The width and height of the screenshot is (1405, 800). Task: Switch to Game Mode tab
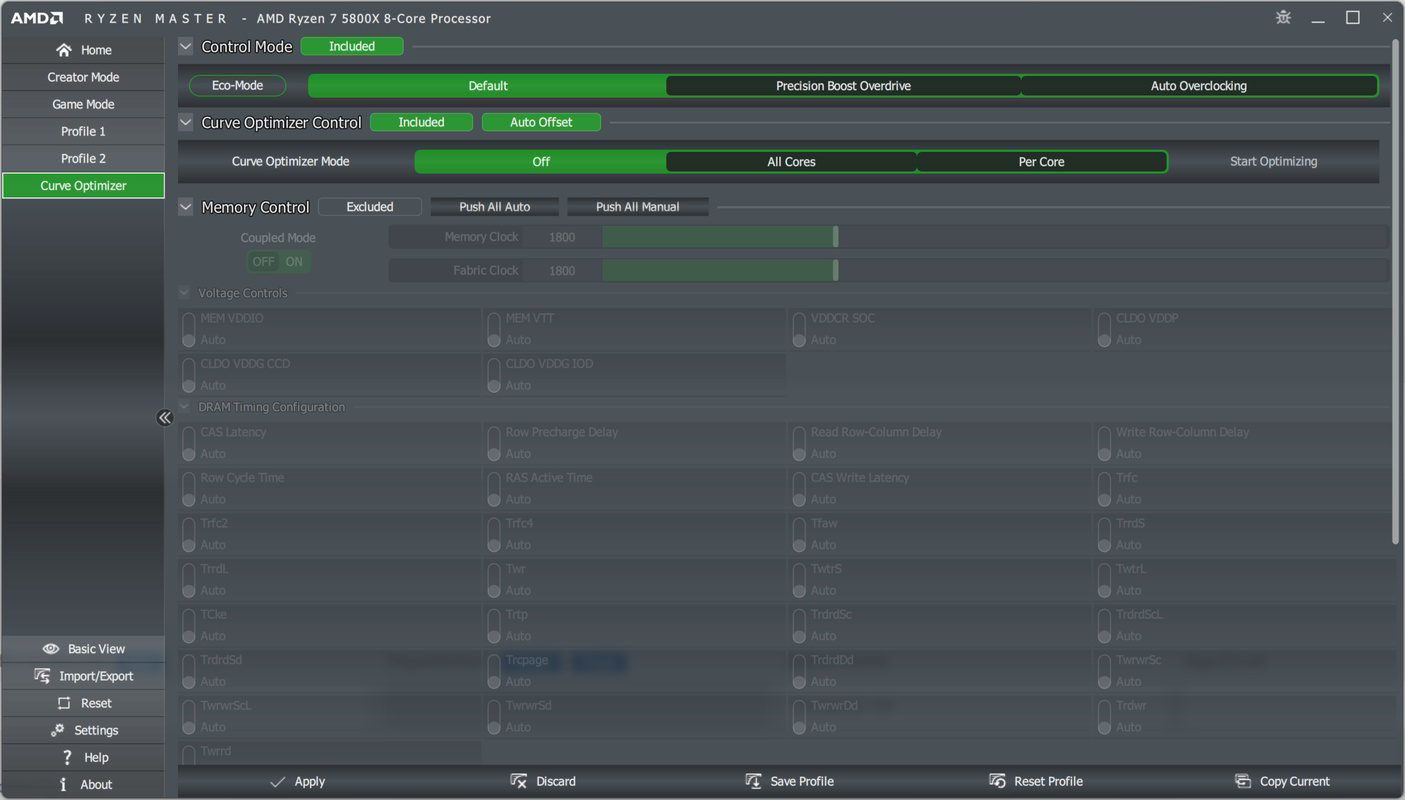(x=83, y=104)
